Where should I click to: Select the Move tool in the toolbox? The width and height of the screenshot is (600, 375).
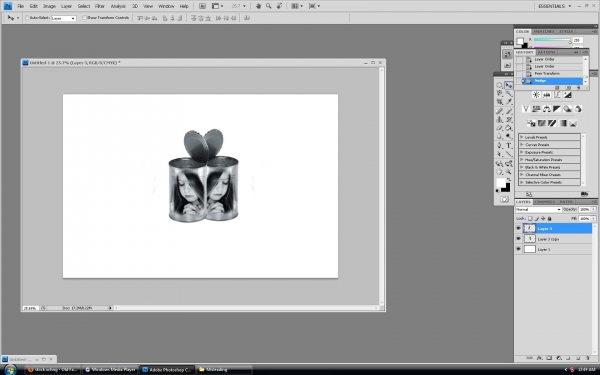pyautogui.click(x=509, y=85)
